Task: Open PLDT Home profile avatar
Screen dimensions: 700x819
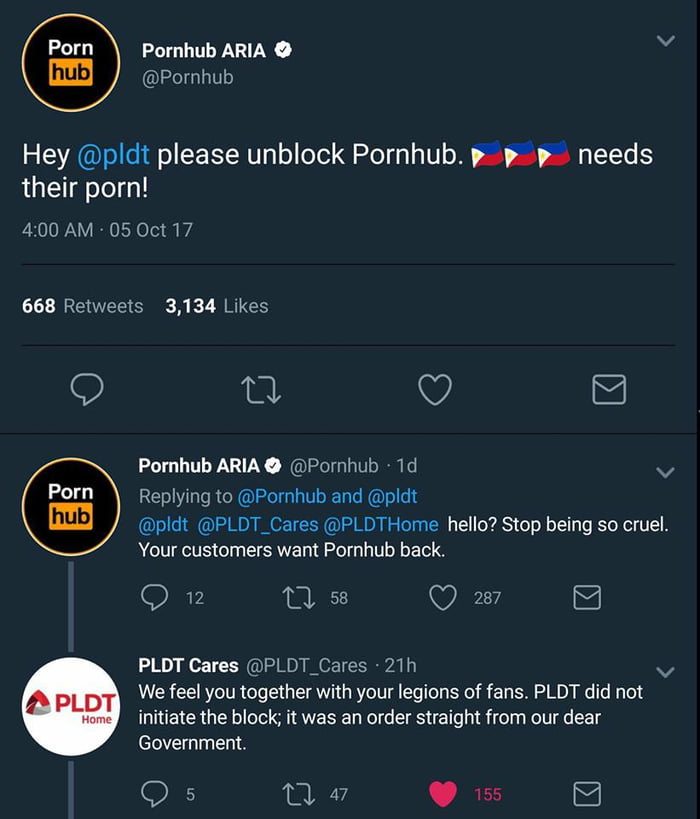Action: click(x=71, y=706)
